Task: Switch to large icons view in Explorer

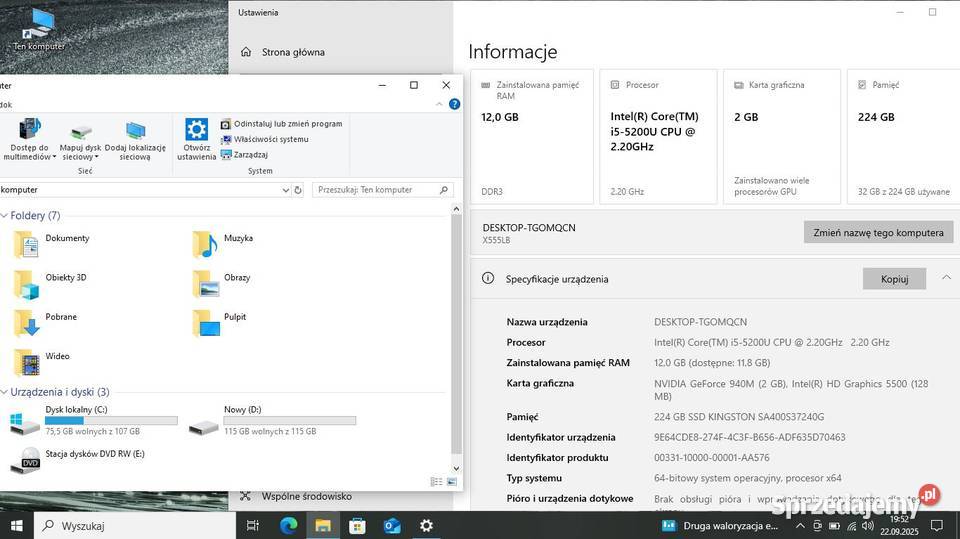Action: click(451, 482)
